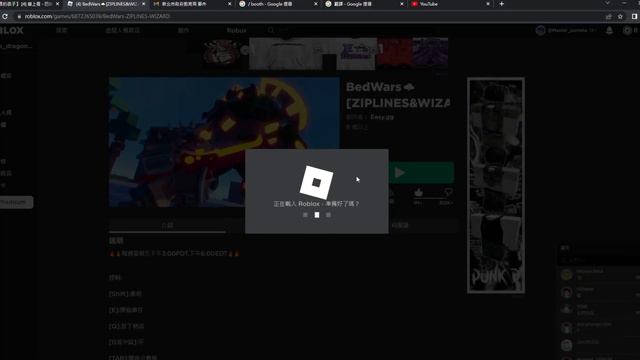Open a new browser tab with plus
The width and height of the screenshot is (640, 360).
pos(502,4)
